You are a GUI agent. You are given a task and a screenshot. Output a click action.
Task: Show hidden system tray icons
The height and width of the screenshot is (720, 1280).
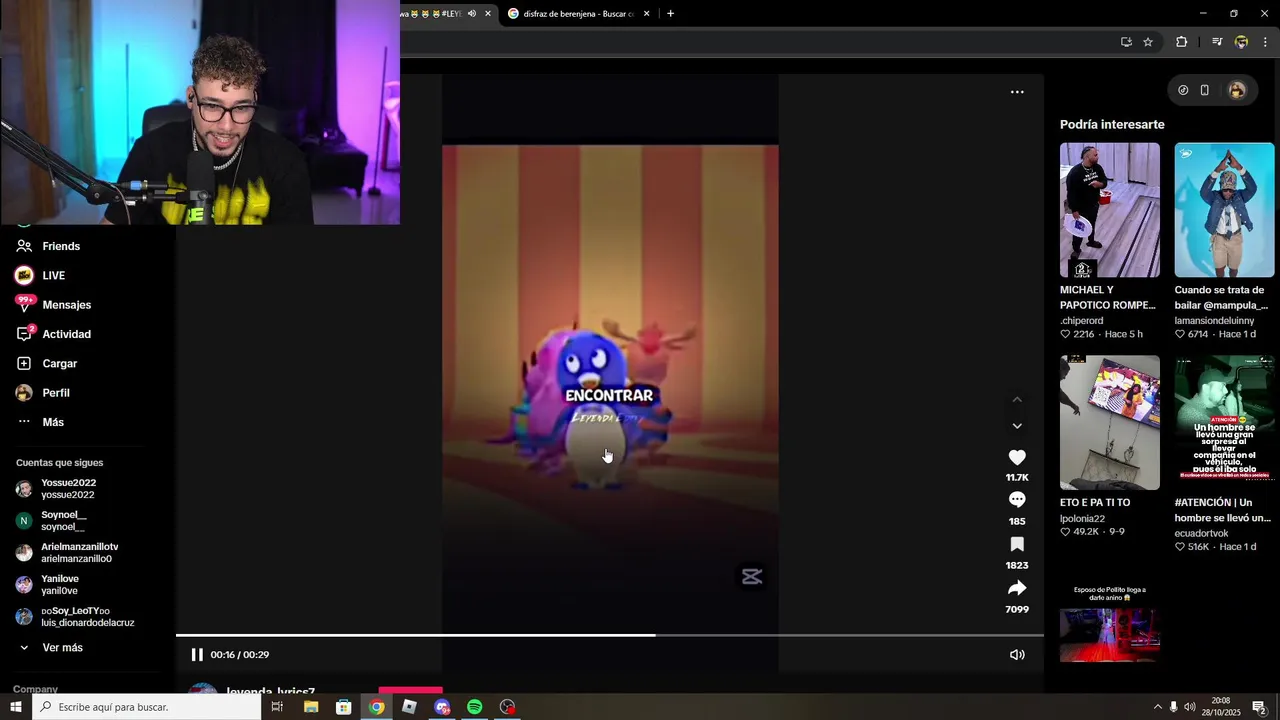click(1158, 707)
